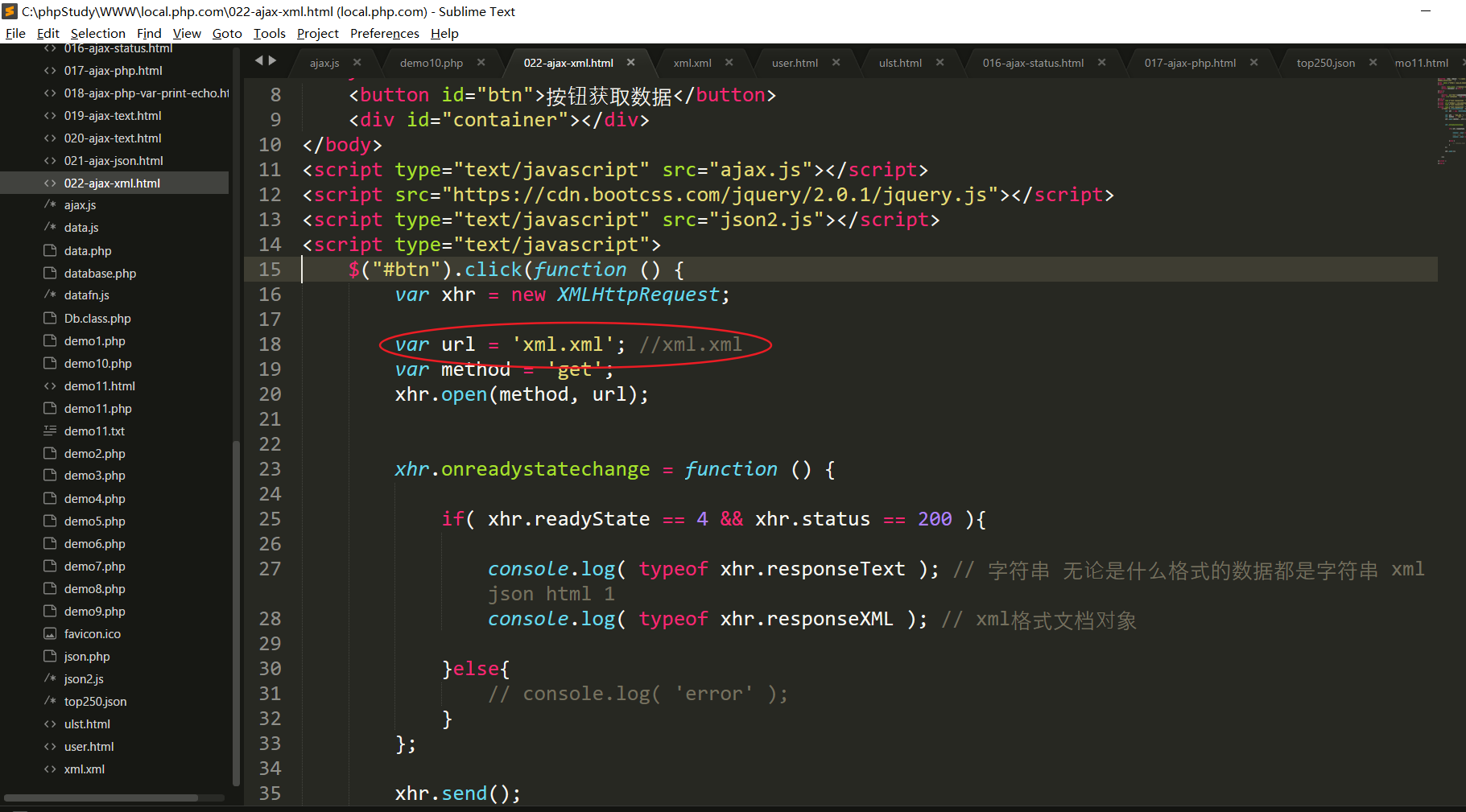The width and height of the screenshot is (1466, 812).
Task: Open Db.class.php in the sidebar
Action: 97,319
